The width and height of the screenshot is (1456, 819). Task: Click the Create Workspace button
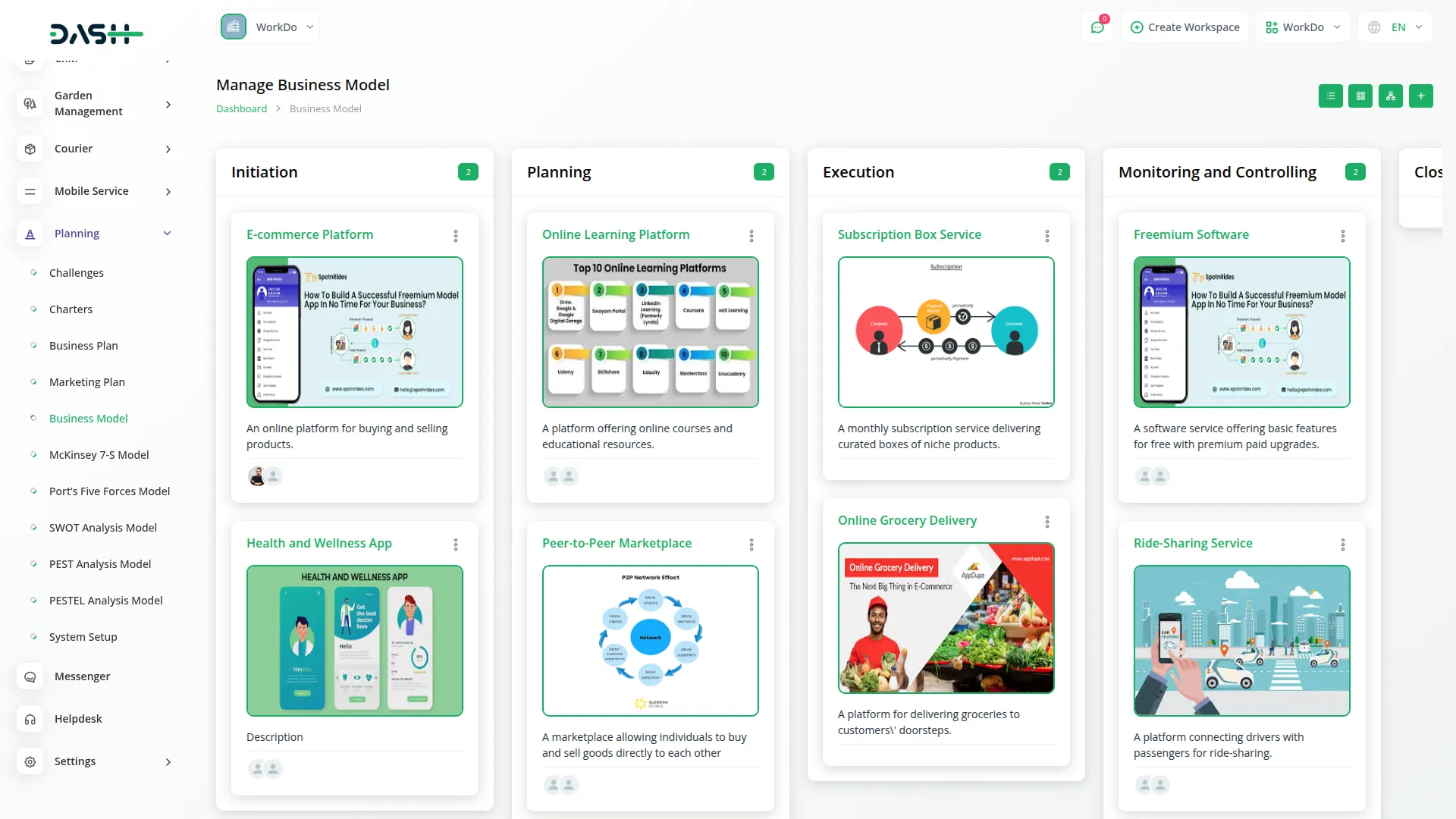point(1185,27)
